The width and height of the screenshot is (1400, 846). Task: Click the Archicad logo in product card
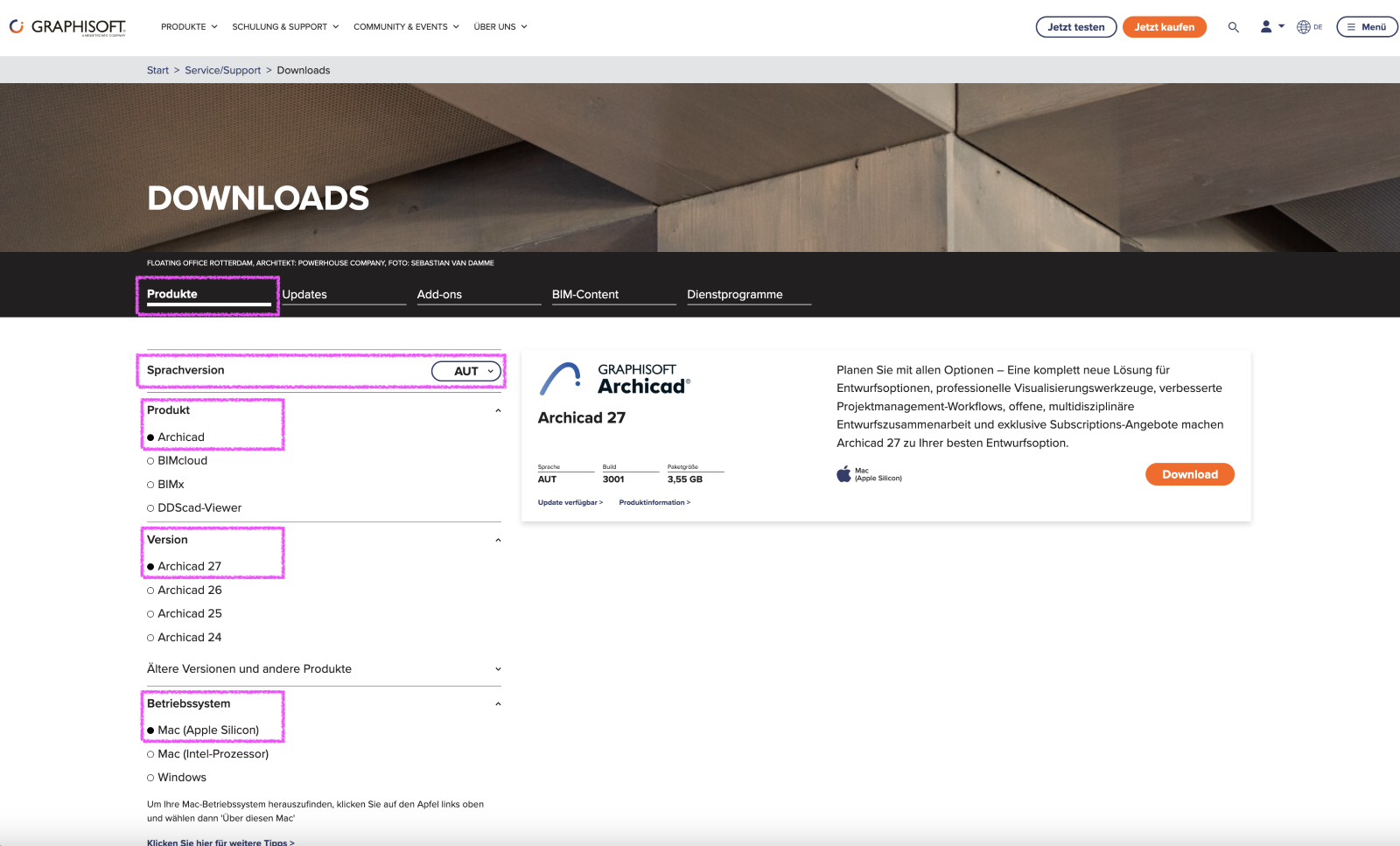[615, 379]
